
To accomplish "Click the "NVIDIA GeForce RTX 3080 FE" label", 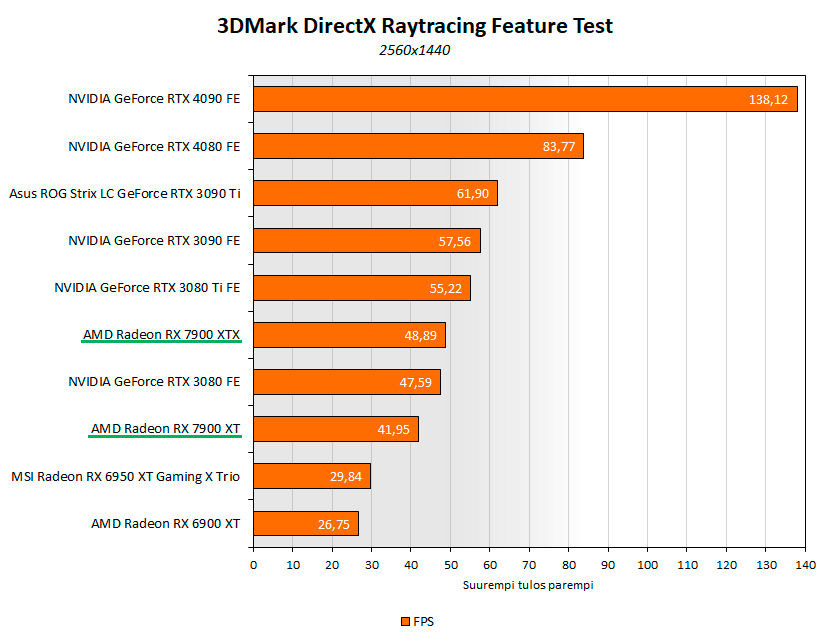I will point(154,382).
